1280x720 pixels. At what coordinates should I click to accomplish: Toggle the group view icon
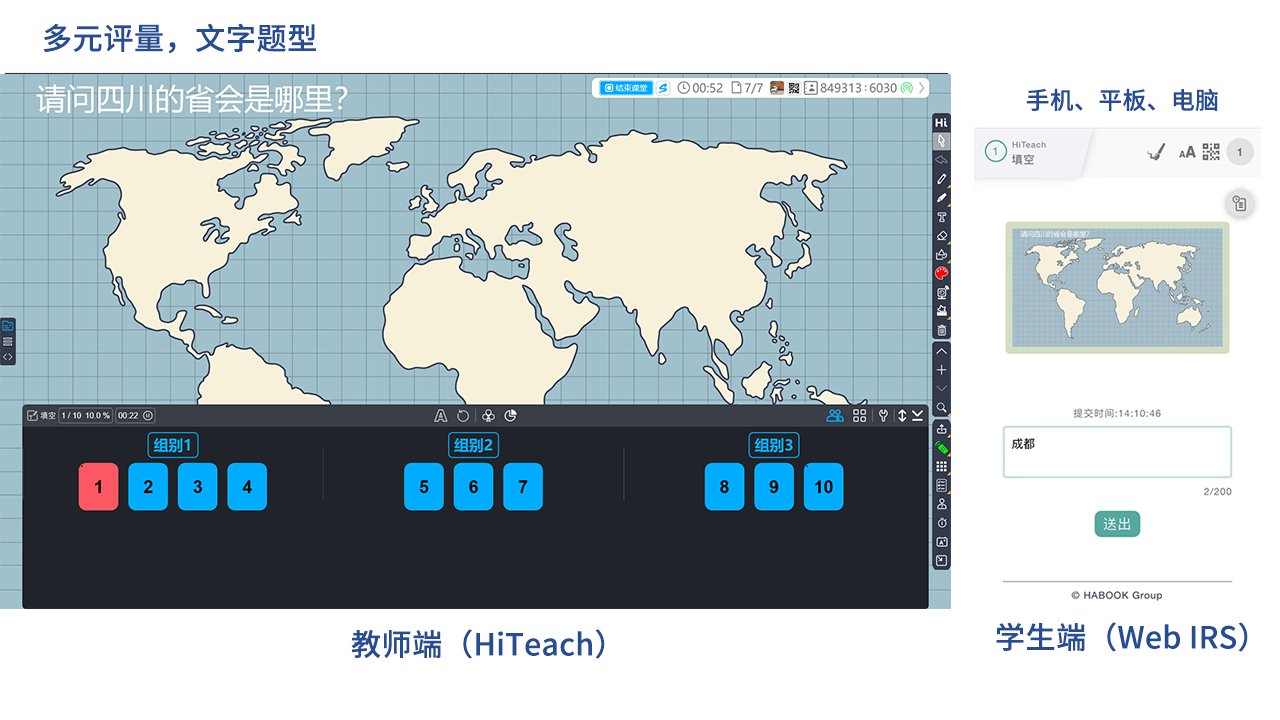coord(834,416)
